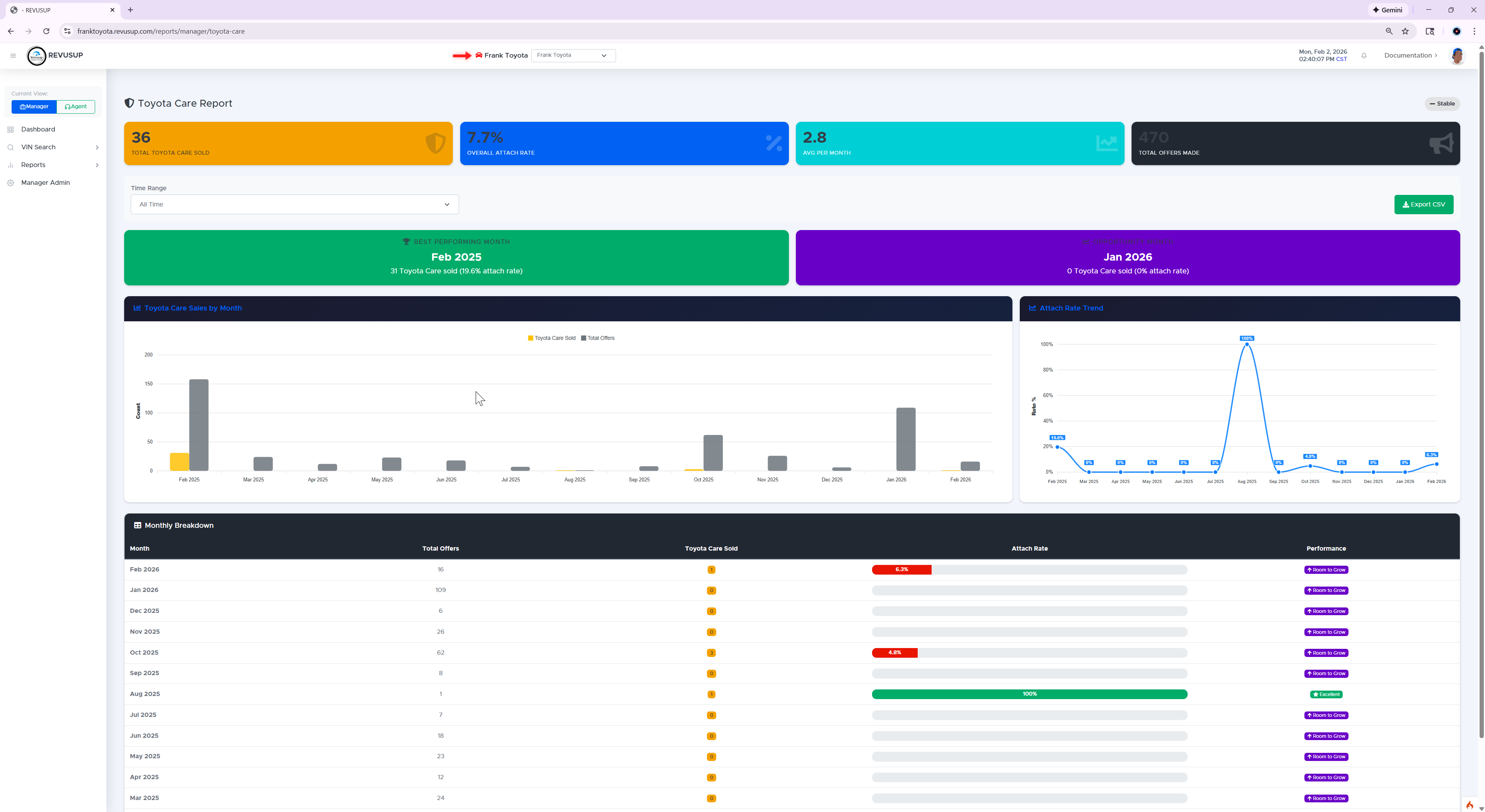Open the Time Range All Time dropdown
Screen dimensions: 1485x812
click(294, 205)
